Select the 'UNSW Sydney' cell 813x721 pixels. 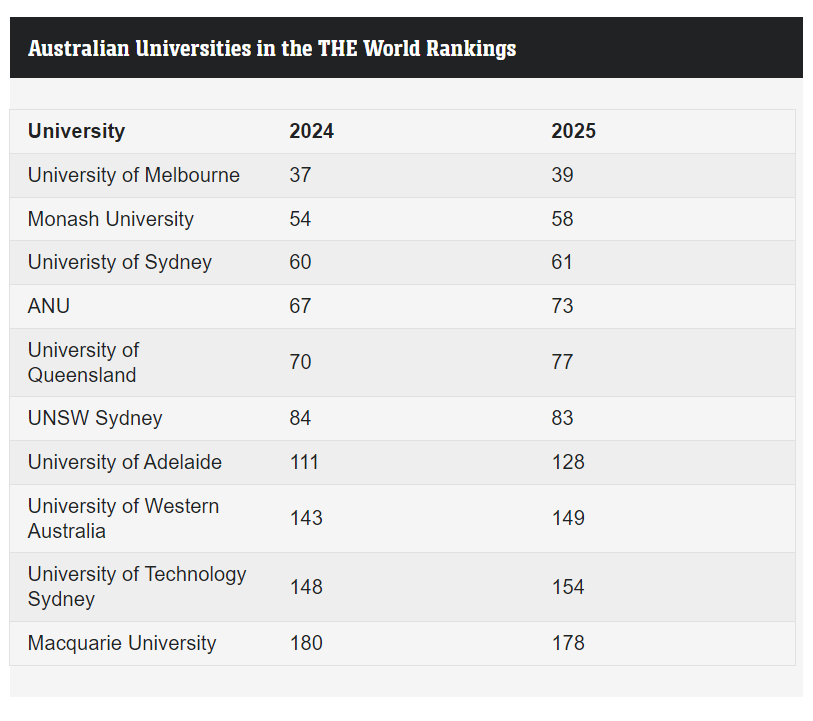pyautogui.click(x=95, y=418)
